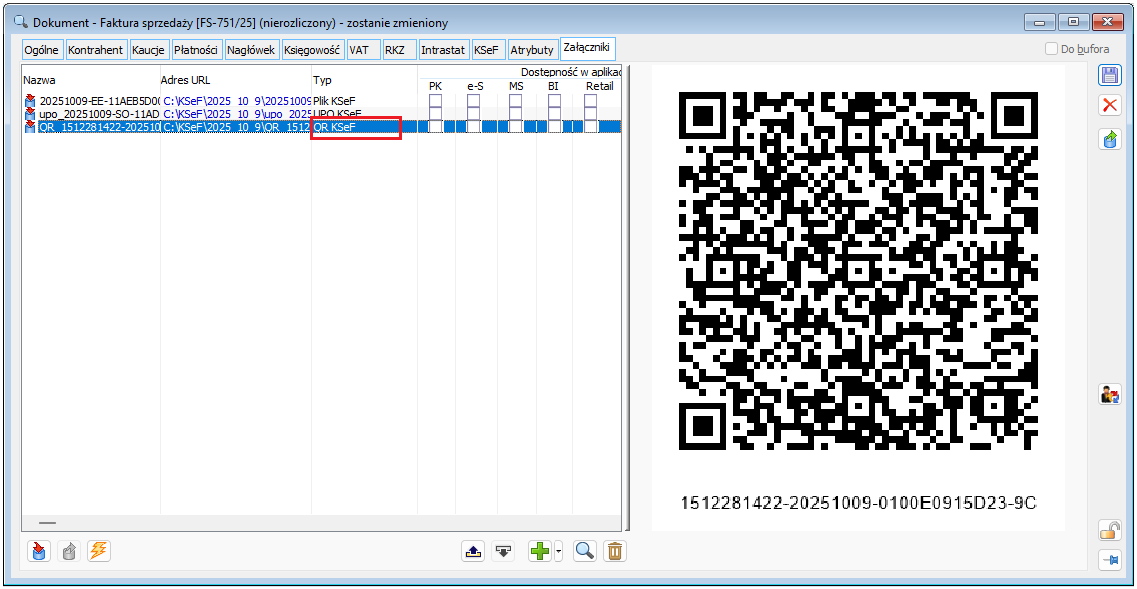Switch to the Płatności tab
The height and width of the screenshot is (589, 1137).
point(197,50)
